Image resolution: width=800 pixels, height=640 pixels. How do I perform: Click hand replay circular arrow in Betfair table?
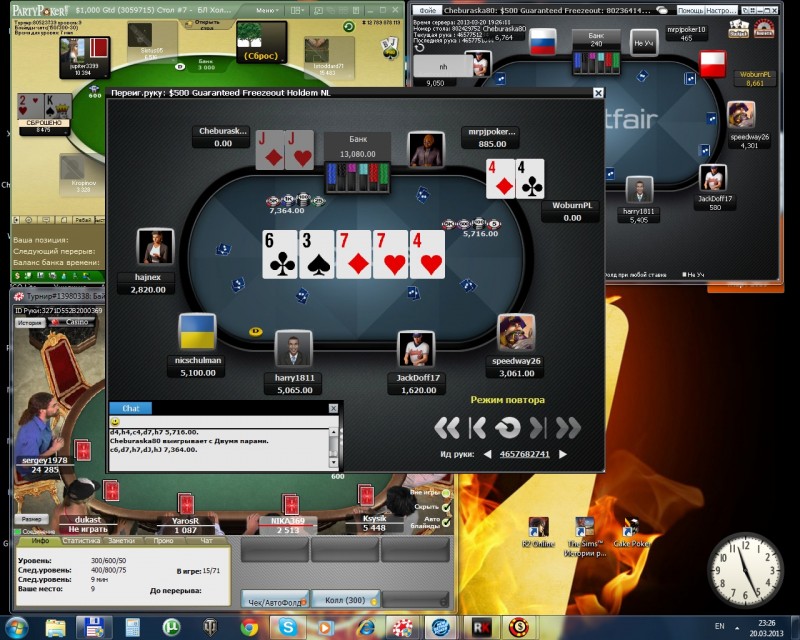coord(419,47)
